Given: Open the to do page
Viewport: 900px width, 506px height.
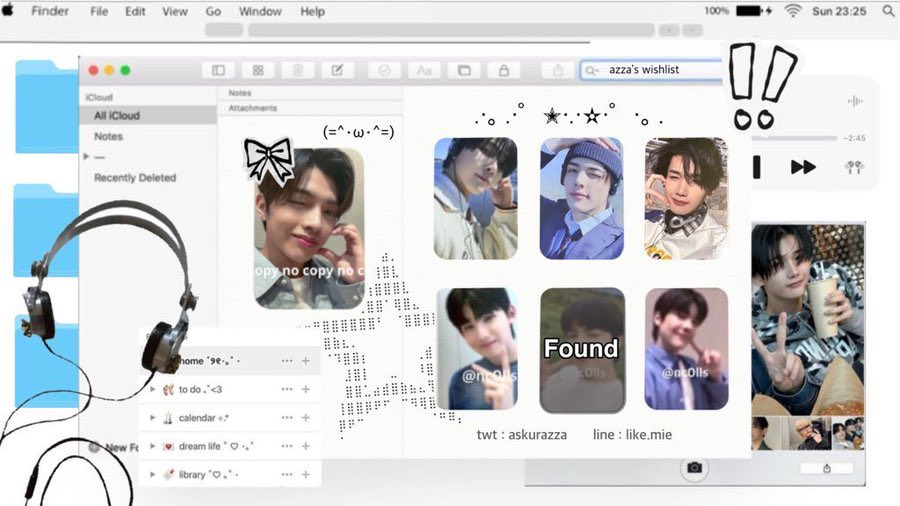Looking at the screenshot, I should 200,390.
